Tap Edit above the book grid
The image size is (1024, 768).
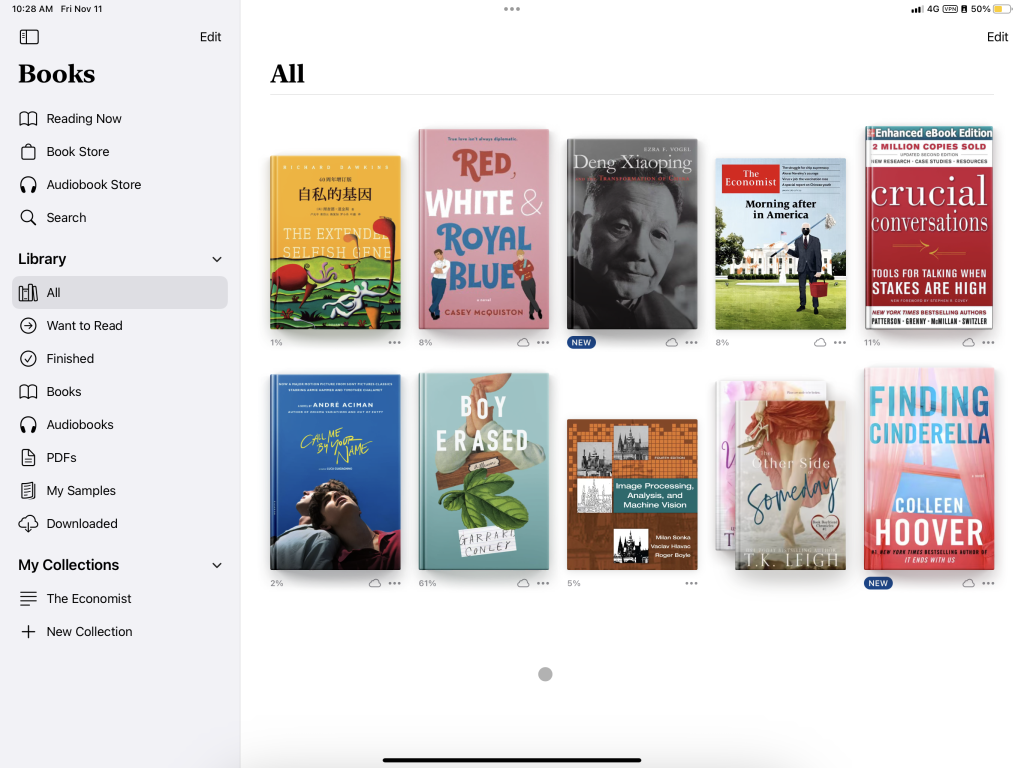[997, 37]
